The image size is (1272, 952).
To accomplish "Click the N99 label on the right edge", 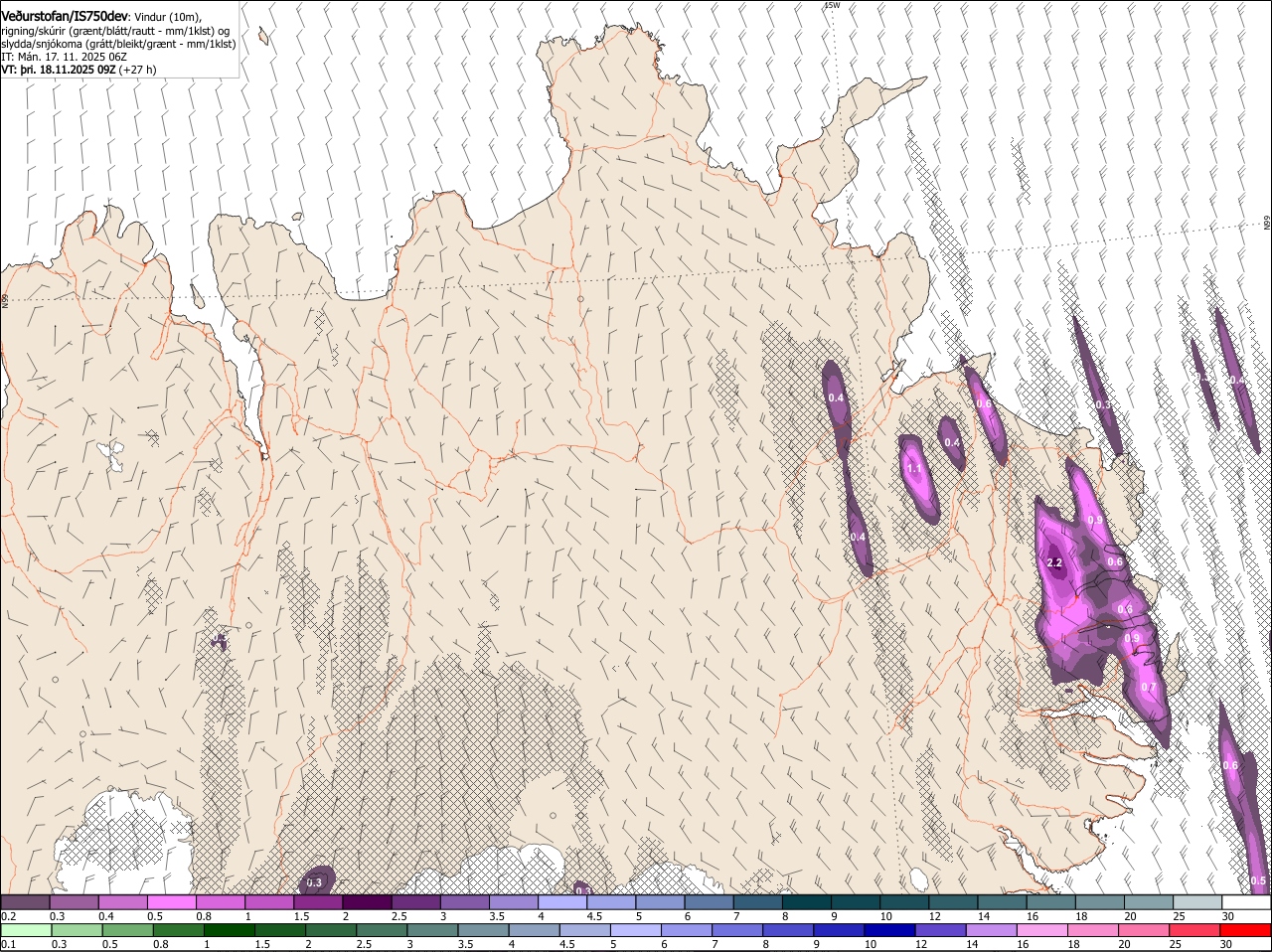I will pos(1267,224).
